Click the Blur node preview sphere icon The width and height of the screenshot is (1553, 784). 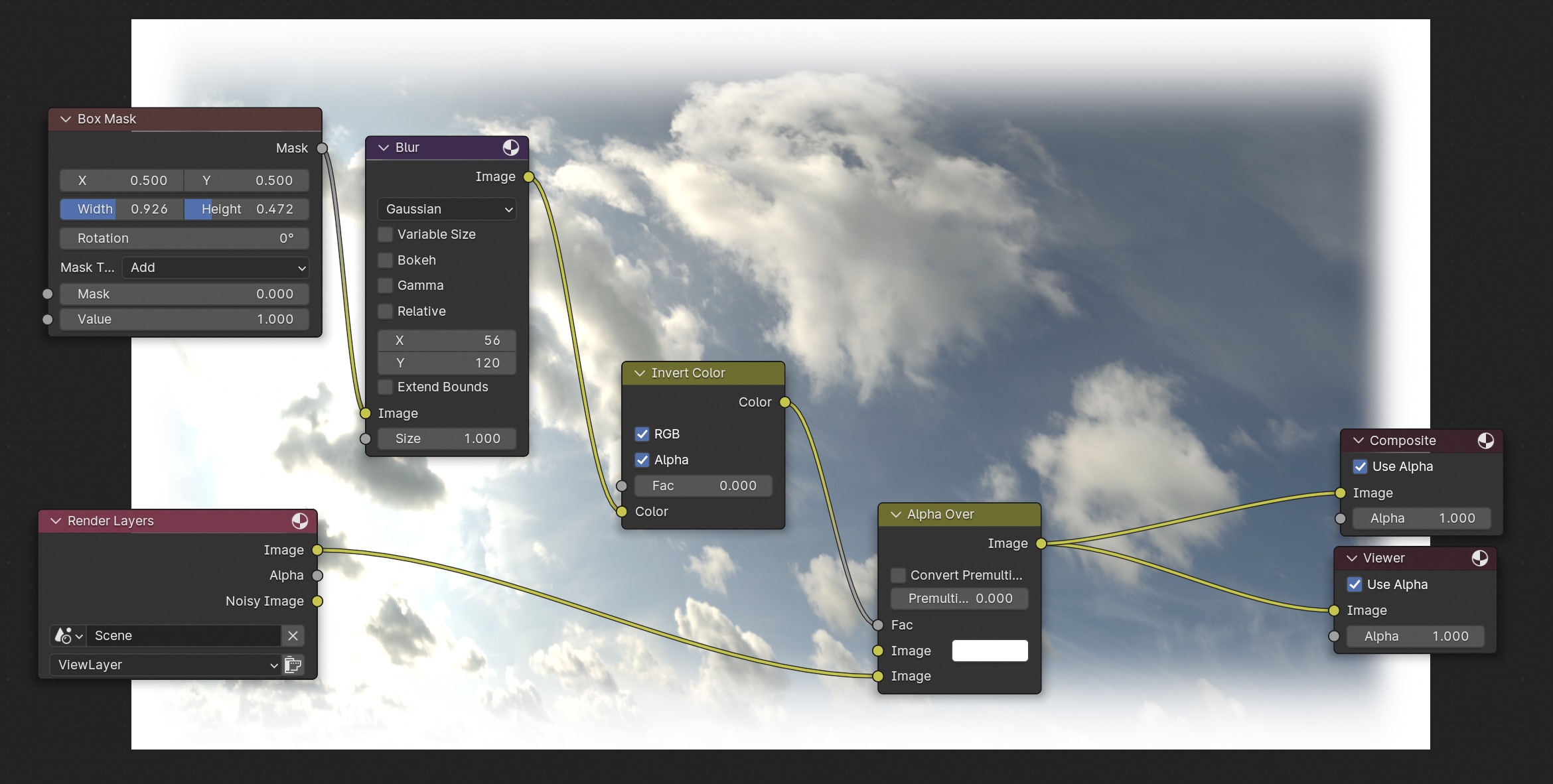click(510, 147)
